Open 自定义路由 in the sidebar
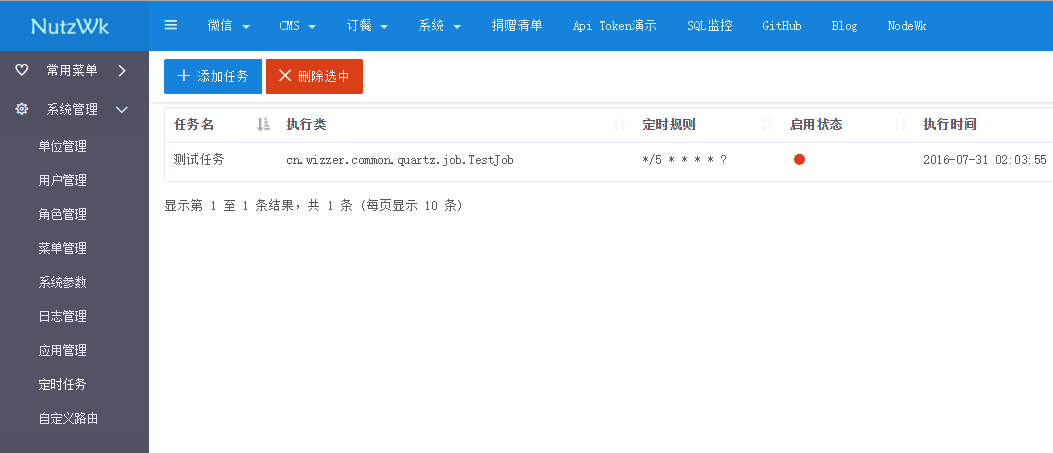Image resolution: width=1053 pixels, height=453 pixels. (68, 418)
